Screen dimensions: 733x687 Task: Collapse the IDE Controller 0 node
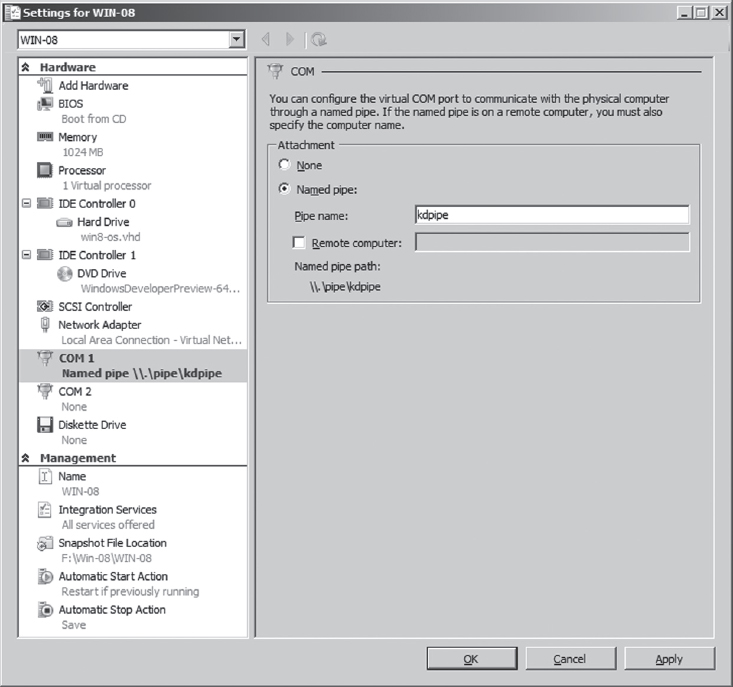pos(27,203)
